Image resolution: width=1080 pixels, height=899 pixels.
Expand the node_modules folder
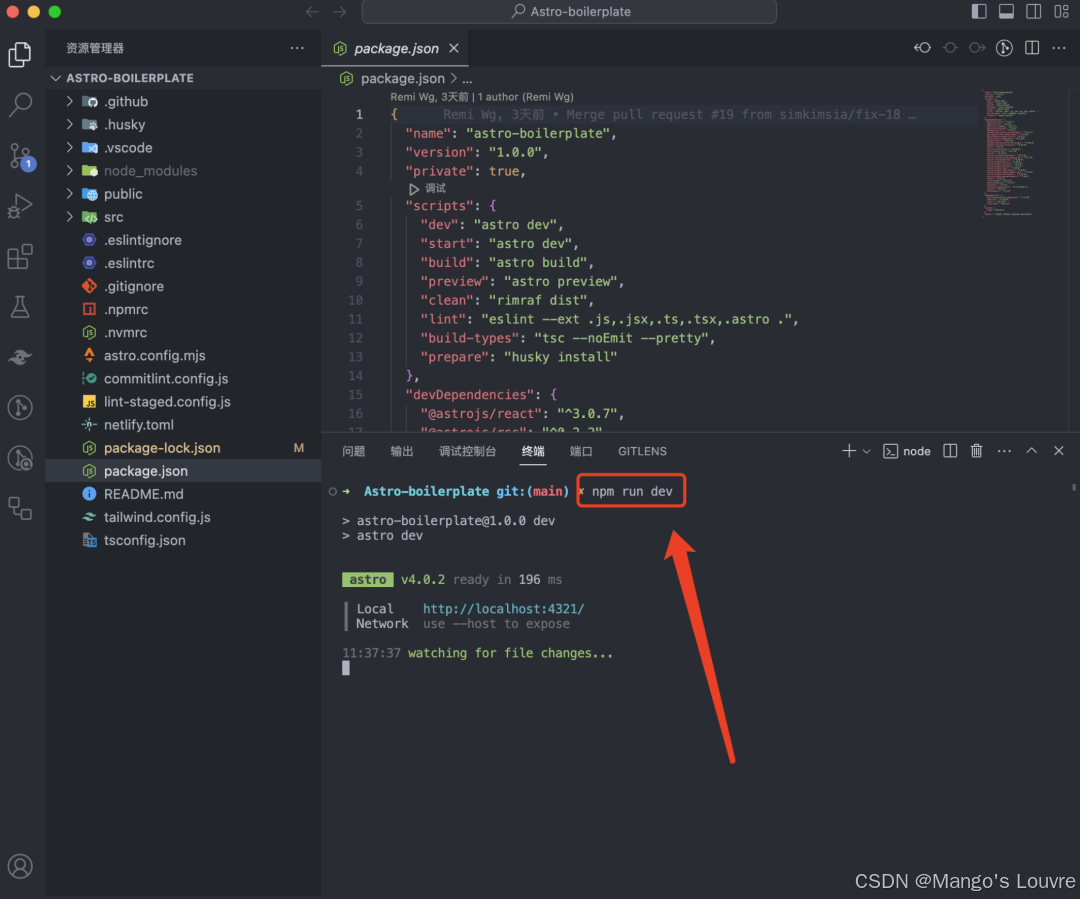150,171
